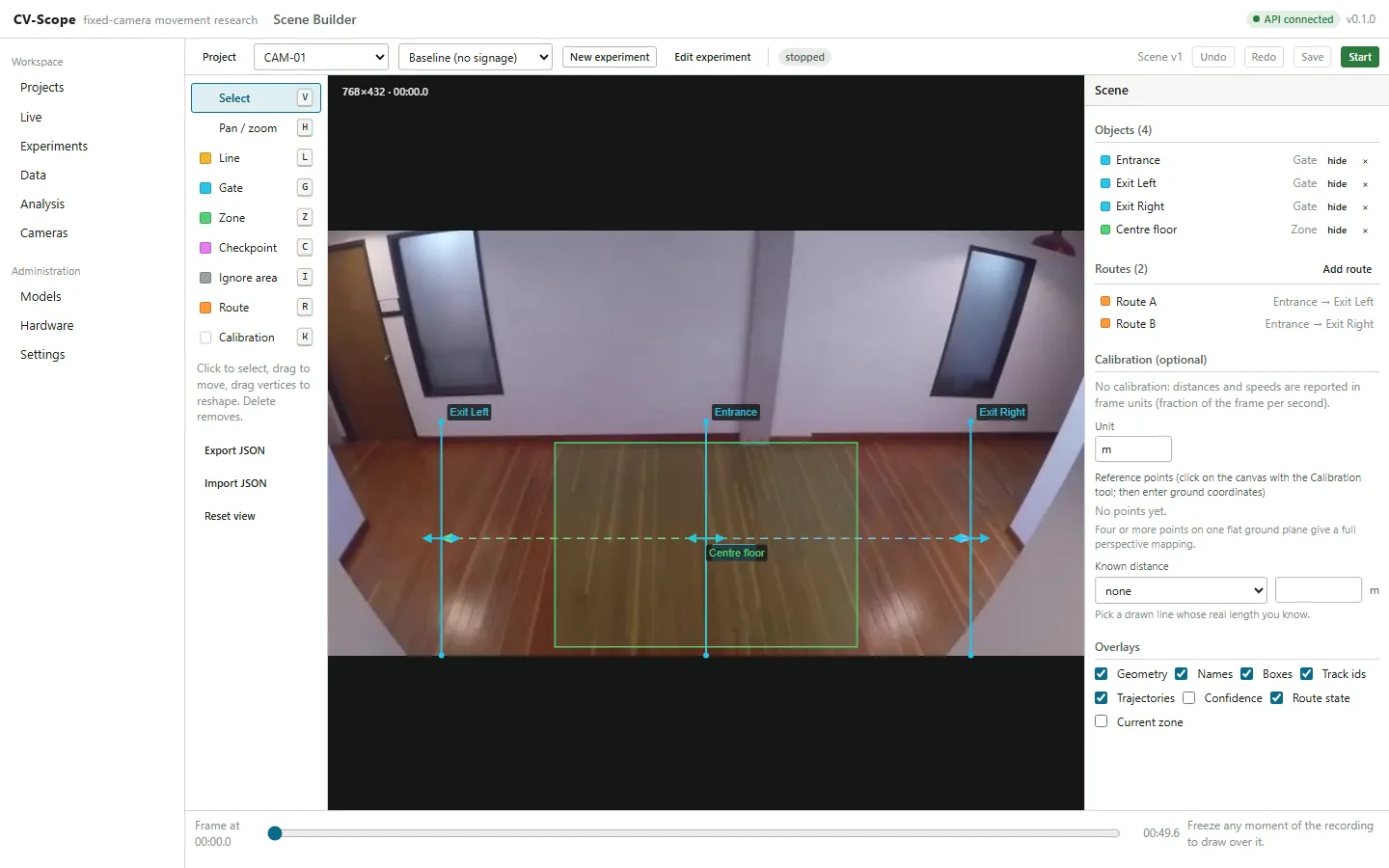Expand the Known distance dropdown
1389x868 pixels.
point(1181,590)
